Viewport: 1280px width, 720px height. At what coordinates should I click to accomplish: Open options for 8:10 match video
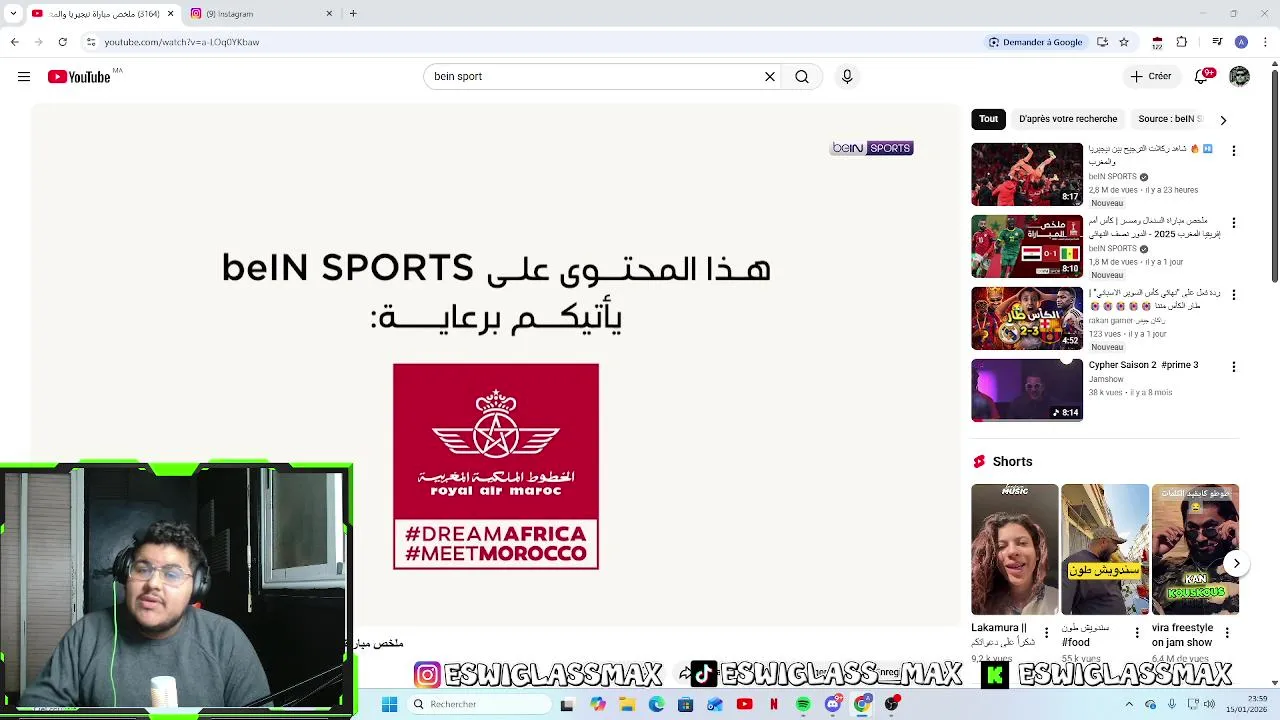pyautogui.click(x=1233, y=223)
